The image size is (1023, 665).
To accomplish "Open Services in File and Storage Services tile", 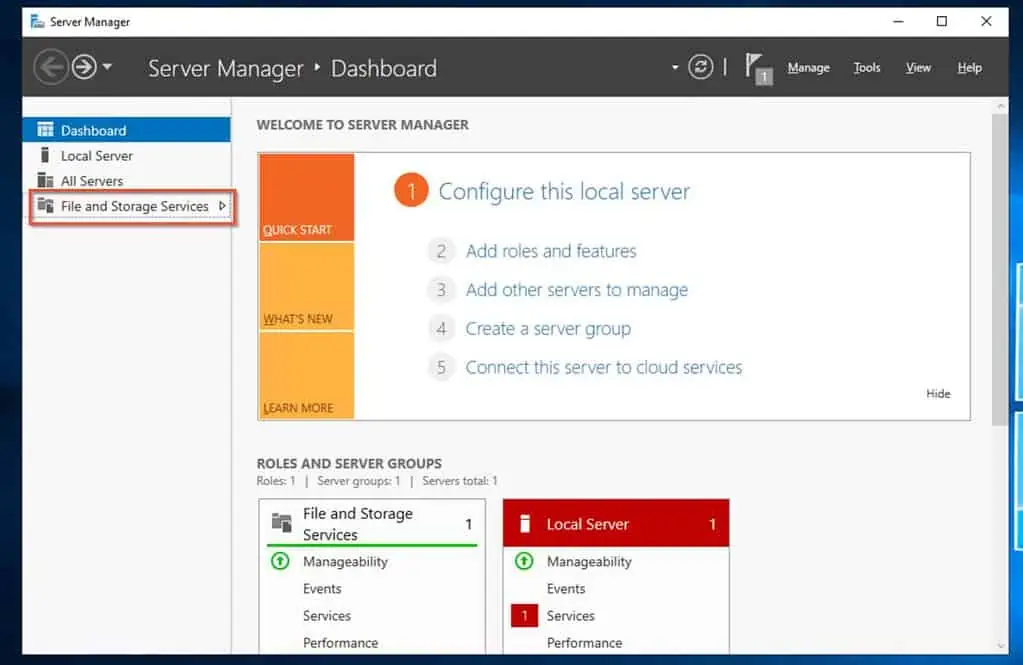I will pyautogui.click(x=326, y=615).
